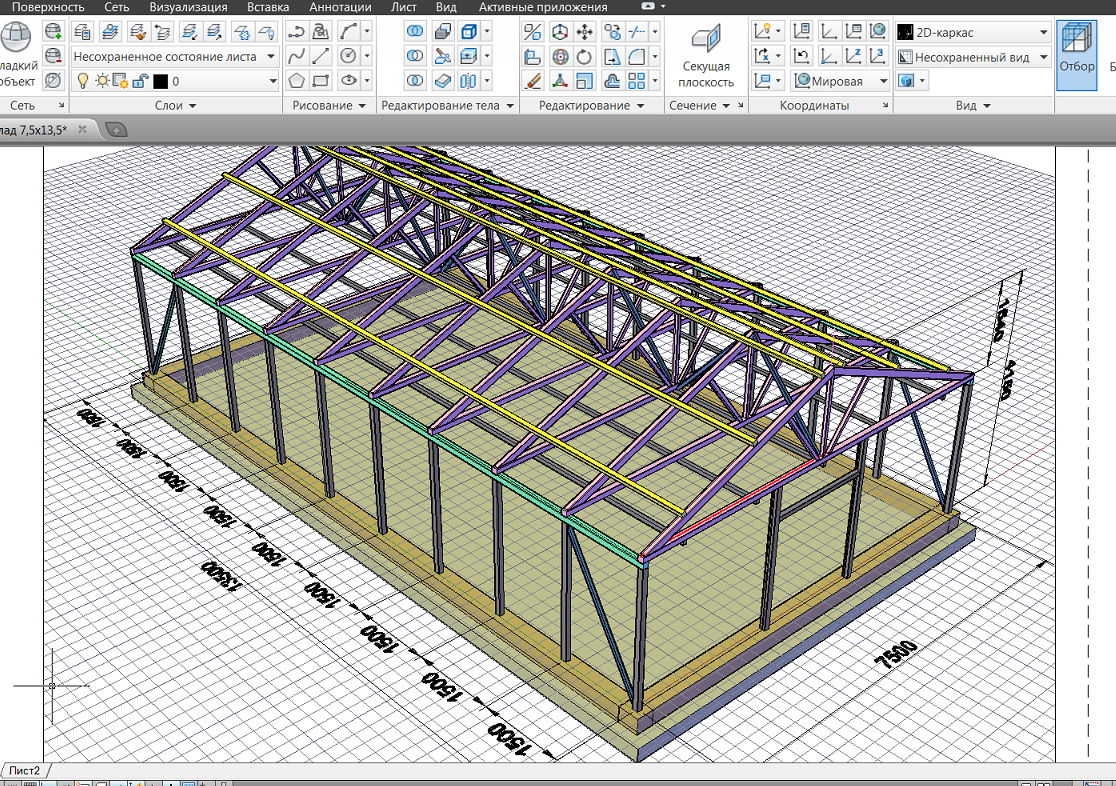Click the slice solid tool icon

point(443,56)
